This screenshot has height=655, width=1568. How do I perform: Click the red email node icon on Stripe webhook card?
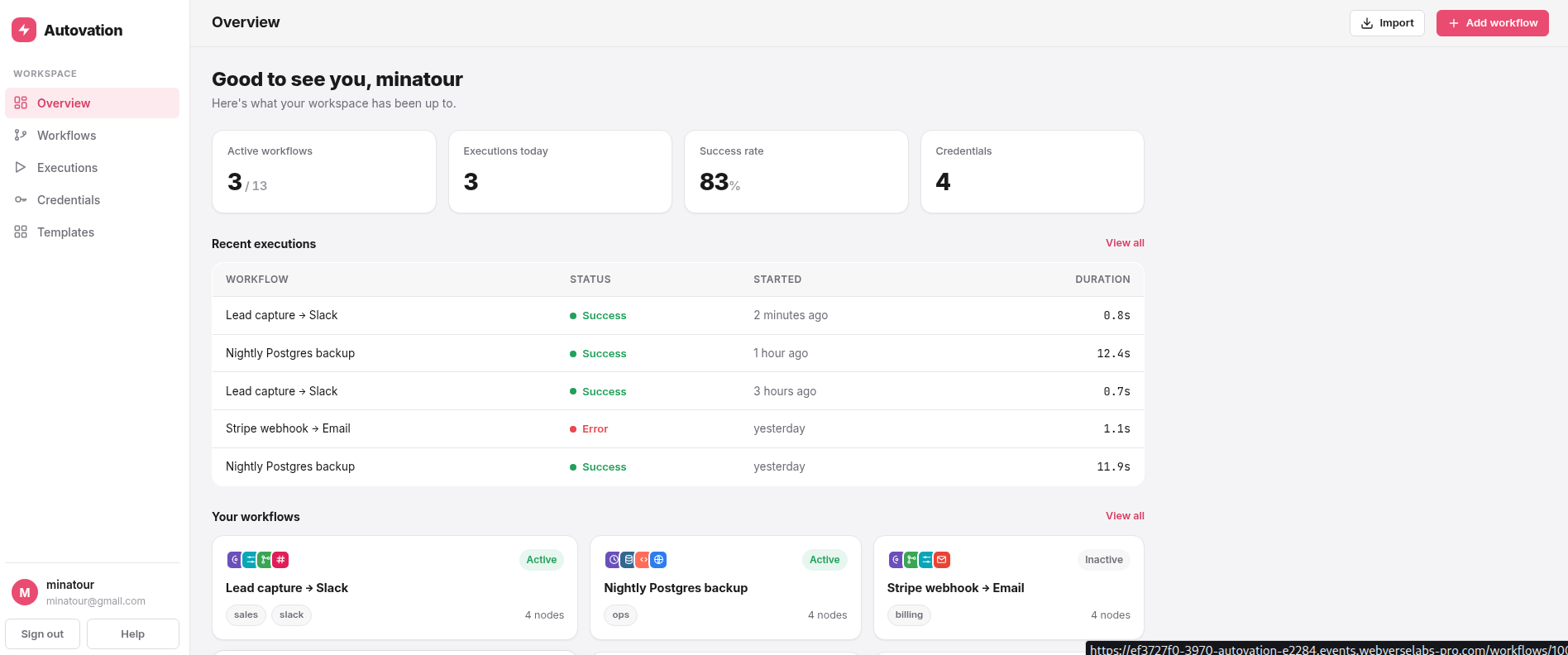point(942,560)
